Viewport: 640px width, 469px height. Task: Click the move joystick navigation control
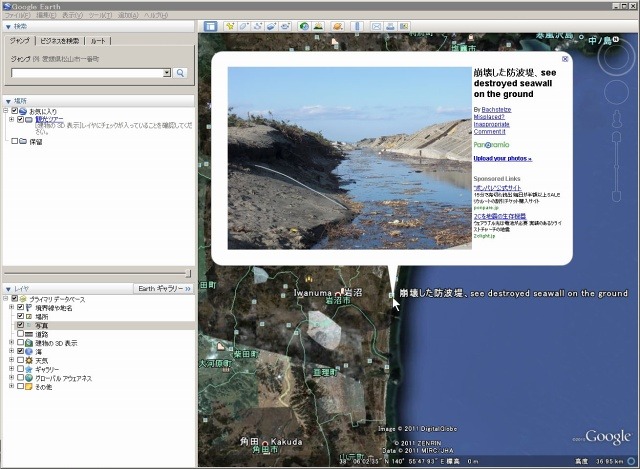(616, 92)
